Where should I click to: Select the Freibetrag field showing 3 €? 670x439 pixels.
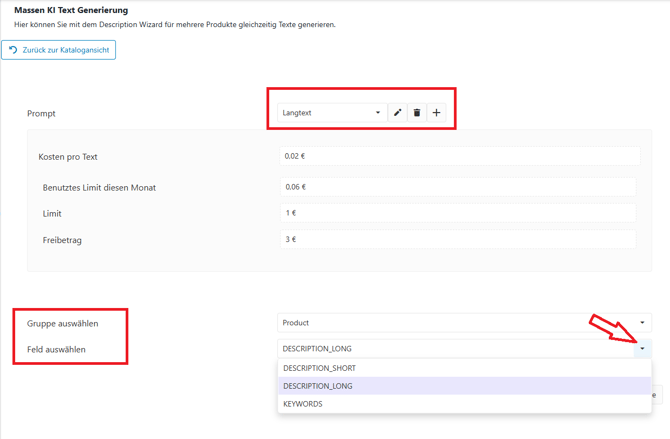point(457,239)
